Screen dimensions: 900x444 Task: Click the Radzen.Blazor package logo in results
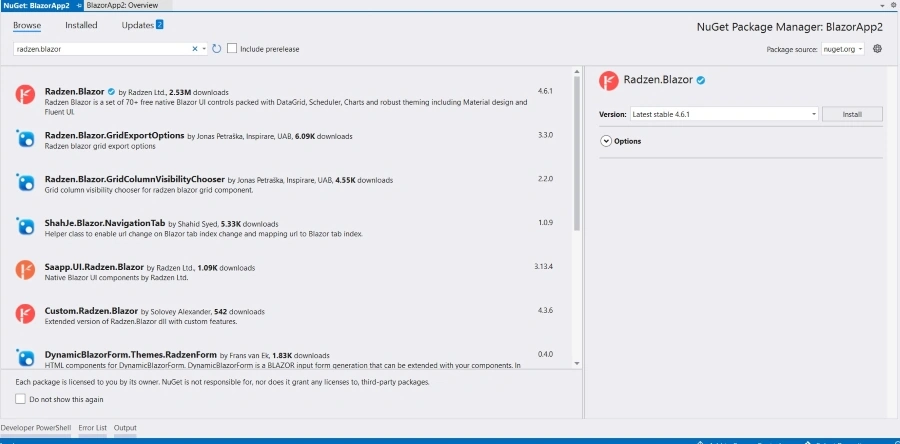pos(25,94)
